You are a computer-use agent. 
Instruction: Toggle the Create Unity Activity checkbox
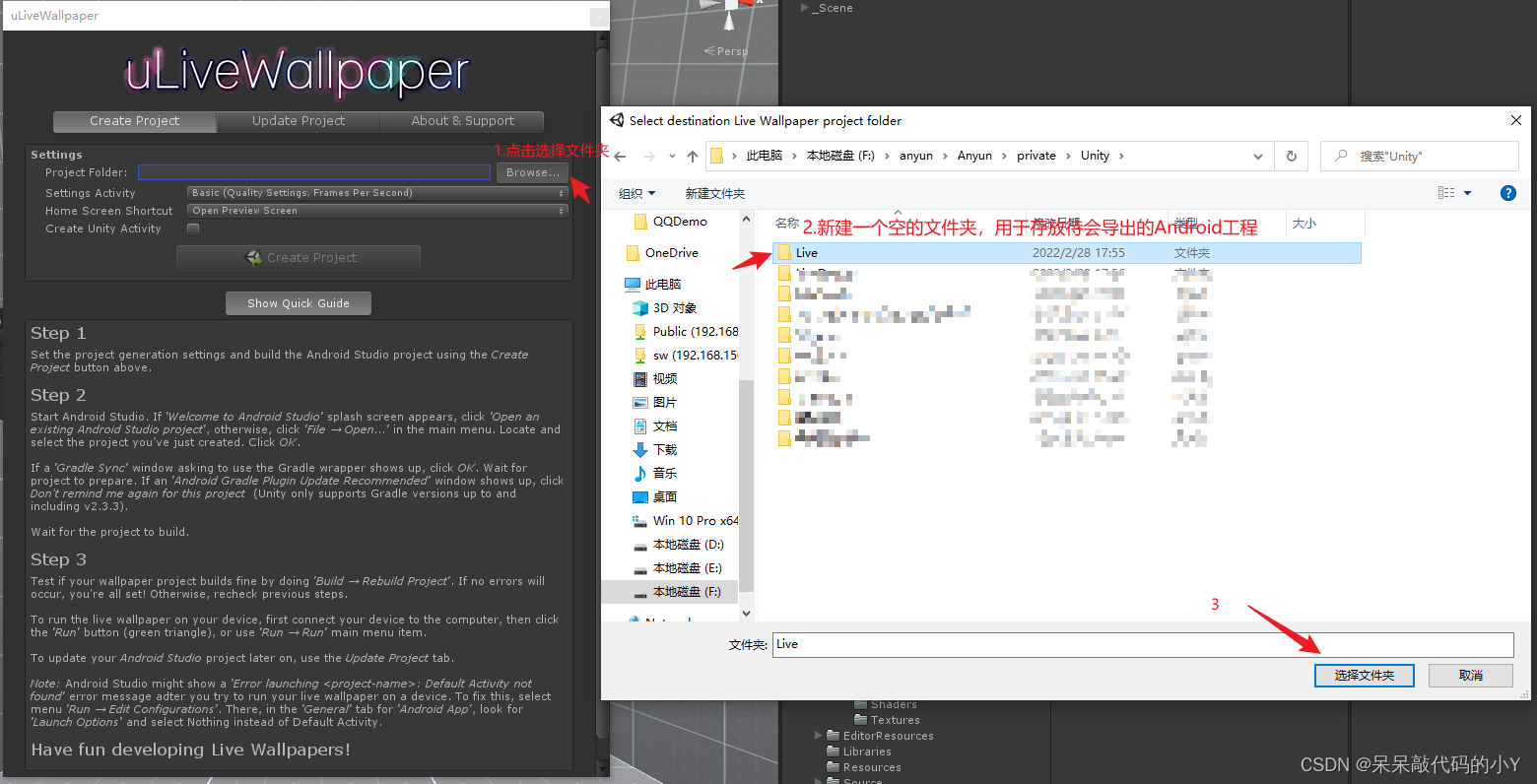tap(193, 229)
